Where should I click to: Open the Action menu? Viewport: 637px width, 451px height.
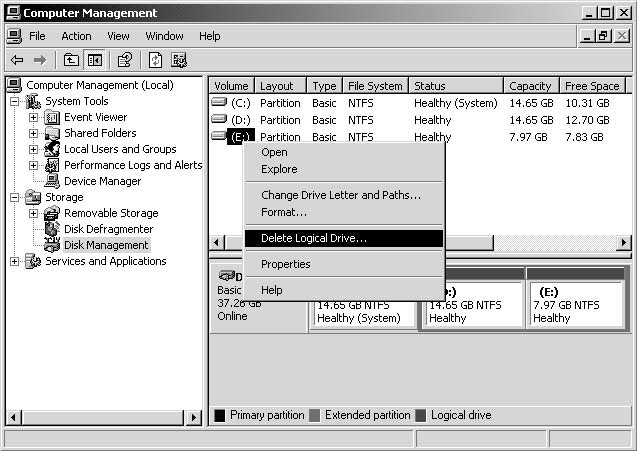76,36
